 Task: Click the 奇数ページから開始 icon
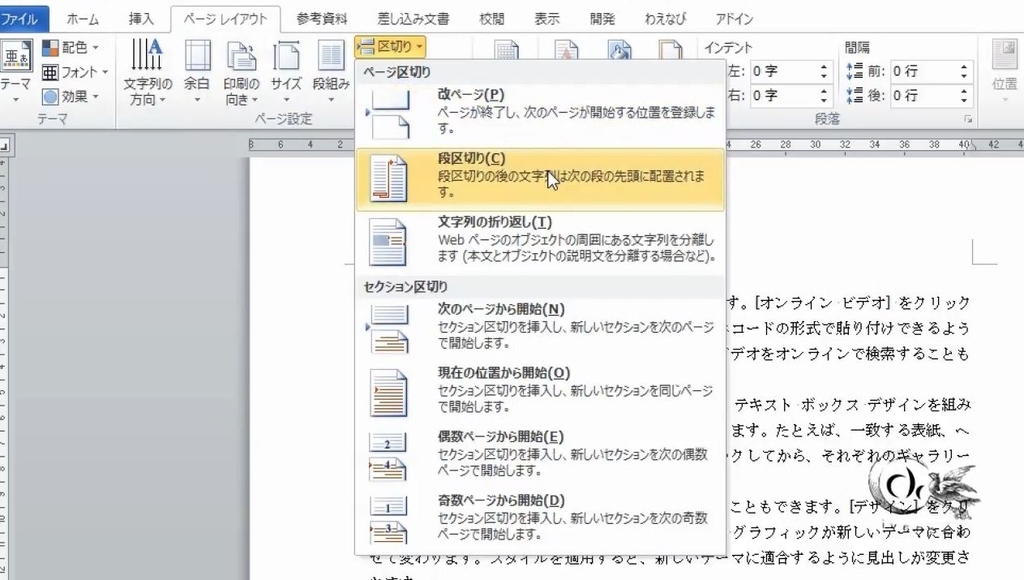(389, 520)
